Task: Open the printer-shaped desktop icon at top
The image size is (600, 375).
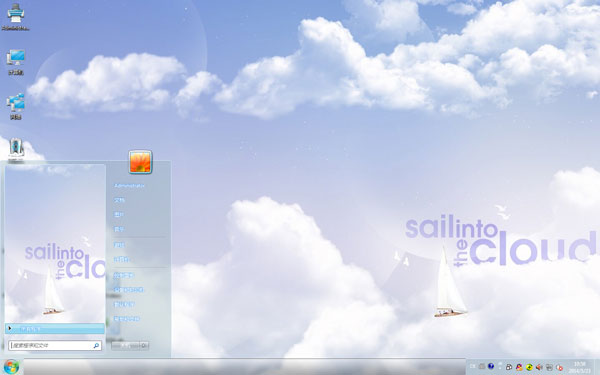Action: click(16, 13)
